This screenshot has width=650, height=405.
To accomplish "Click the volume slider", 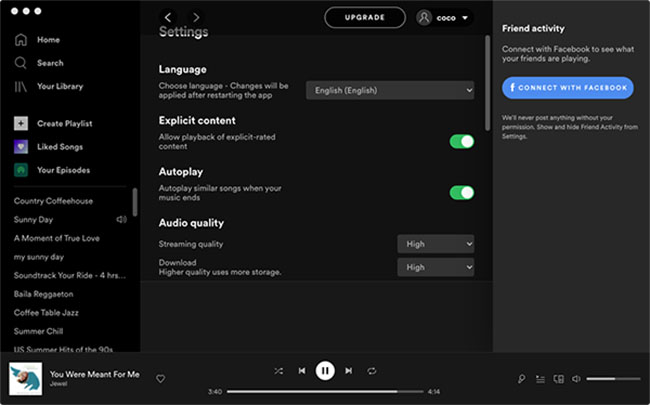I will (613, 379).
